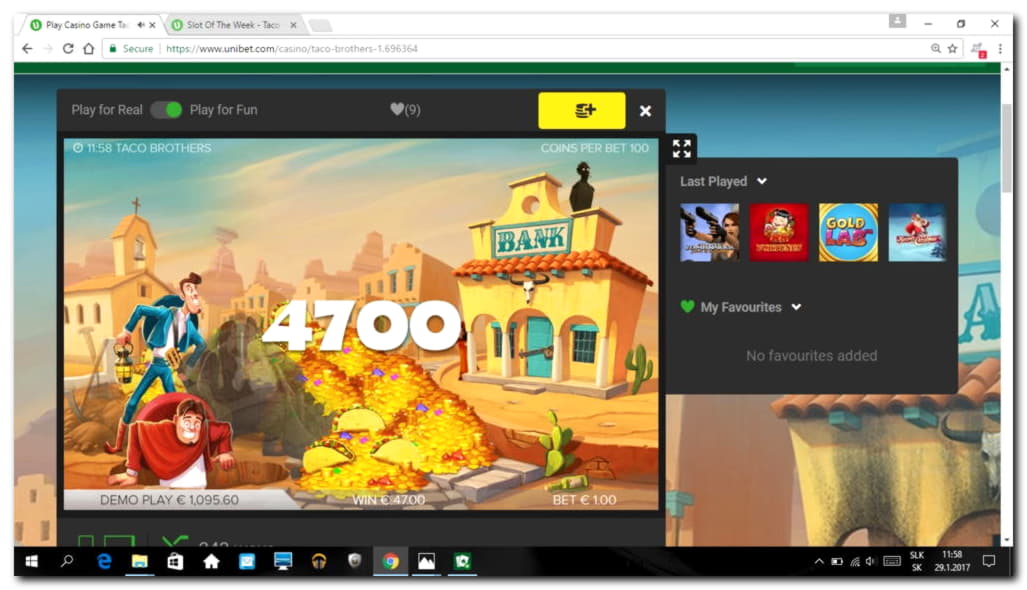Click the monitor icon in taskbar
The width and height of the screenshot is (1027, 590).
283,561
